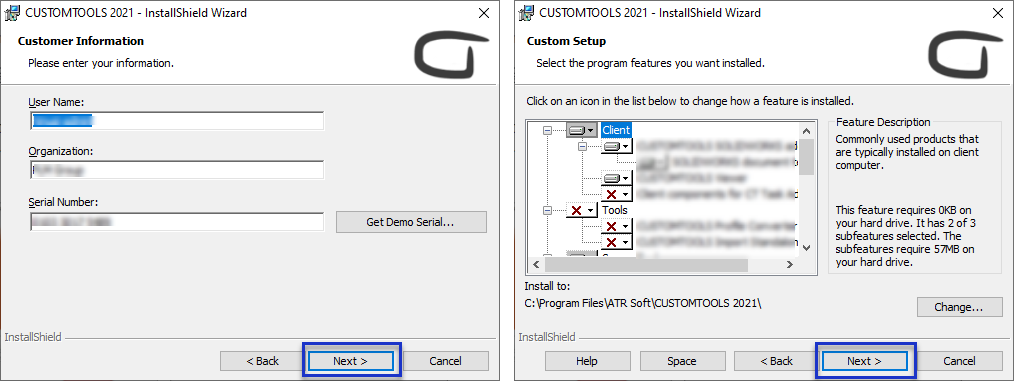Click into the Organization text field
This screenshot has width=1014, height=381.
tap(177, 170)
